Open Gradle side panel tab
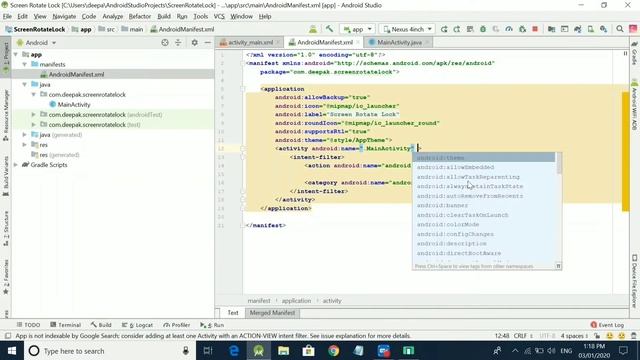 [x=634, y=53]
